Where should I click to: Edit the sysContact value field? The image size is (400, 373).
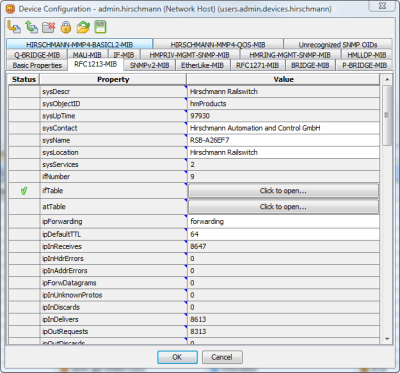283,128
